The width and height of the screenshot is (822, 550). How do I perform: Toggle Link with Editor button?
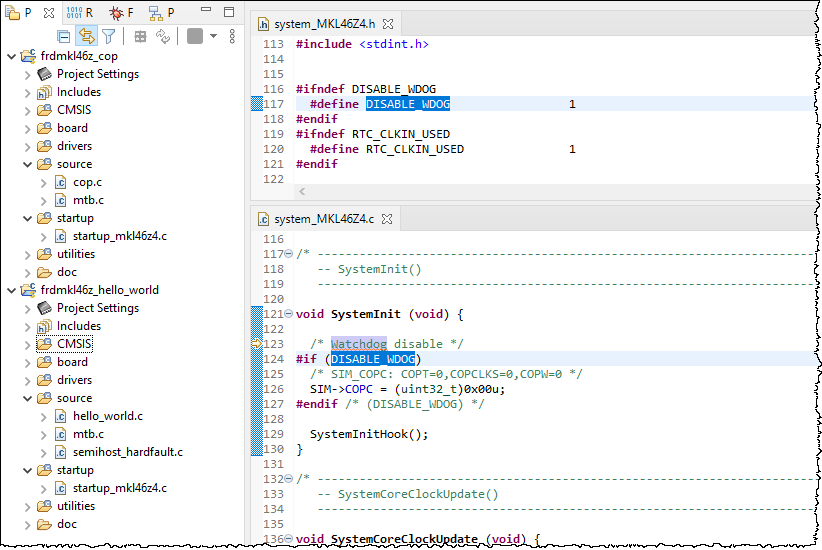tap(86, 36)
